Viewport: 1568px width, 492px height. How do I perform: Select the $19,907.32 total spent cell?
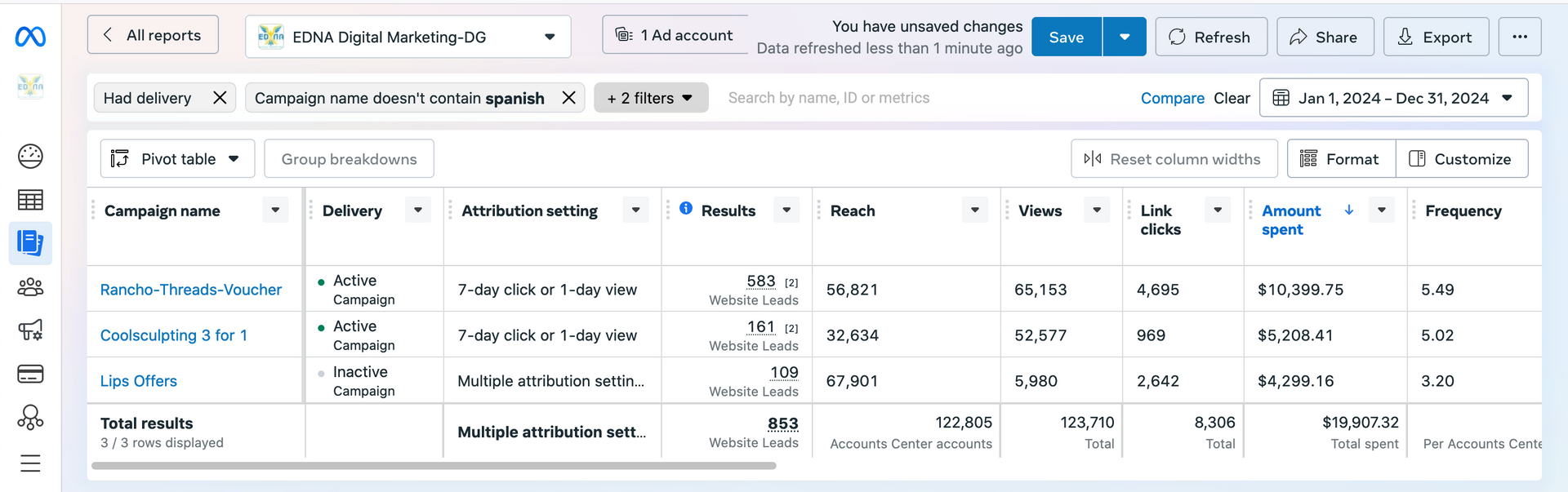[x=1361, y=423]
